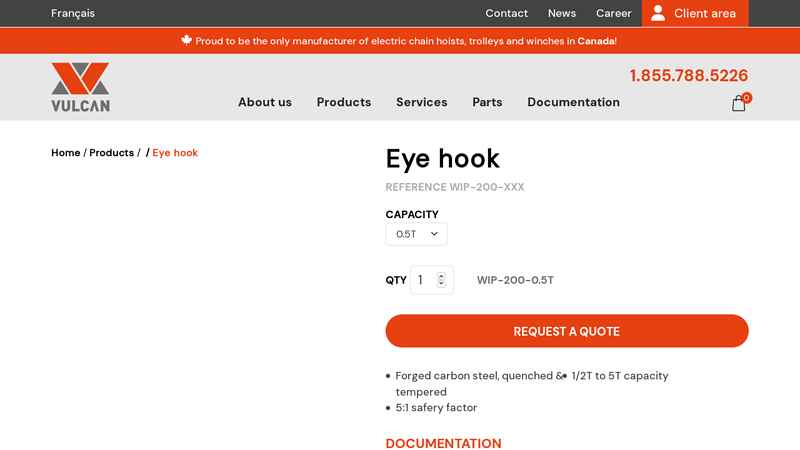Click the REFERENCE WIP-200-XXX text
Image resolution: width=800 pixels, height=450 pixels.
455,187
